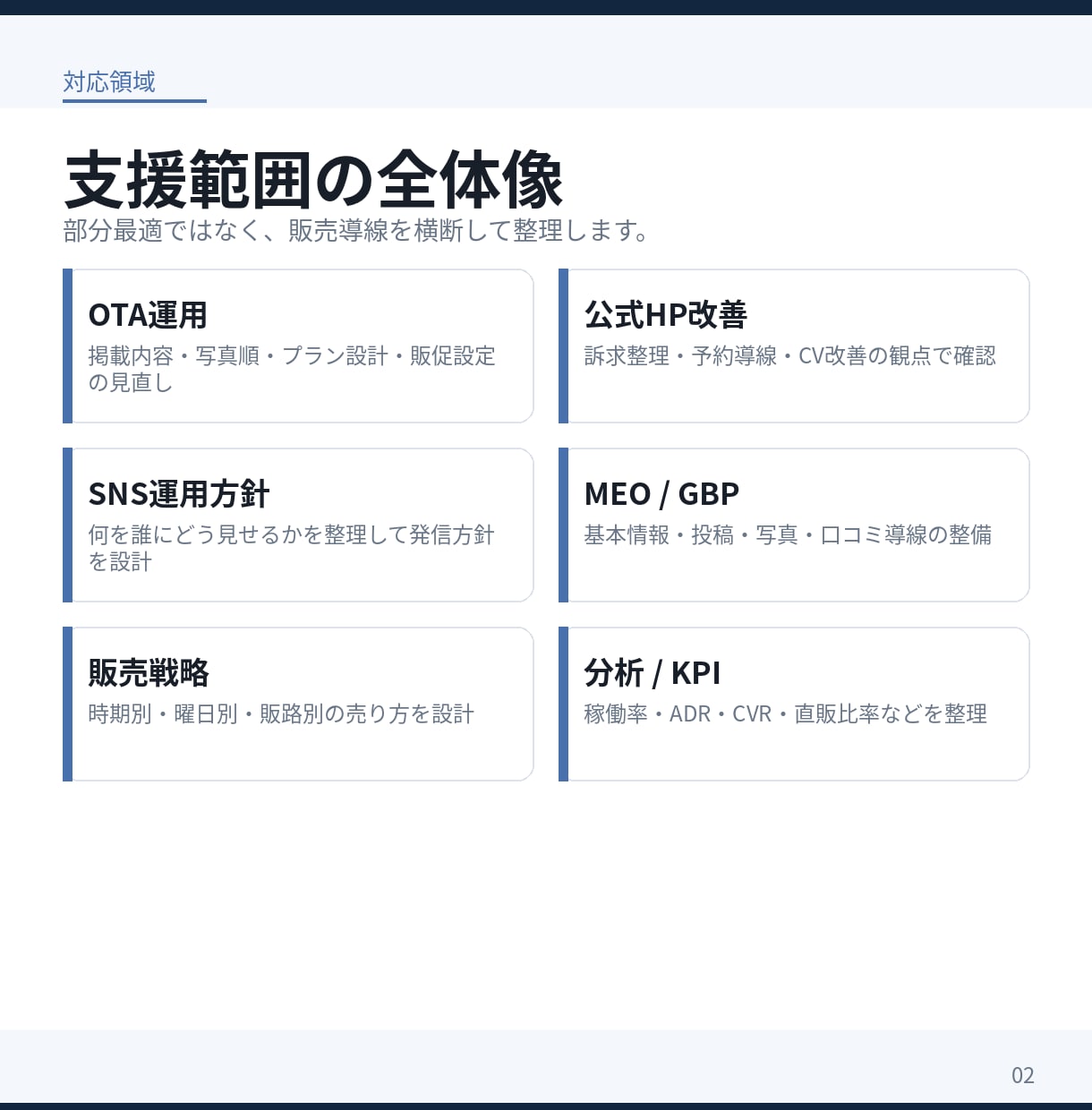
Task: Click the page number 02
Action: (1022, 1075)
